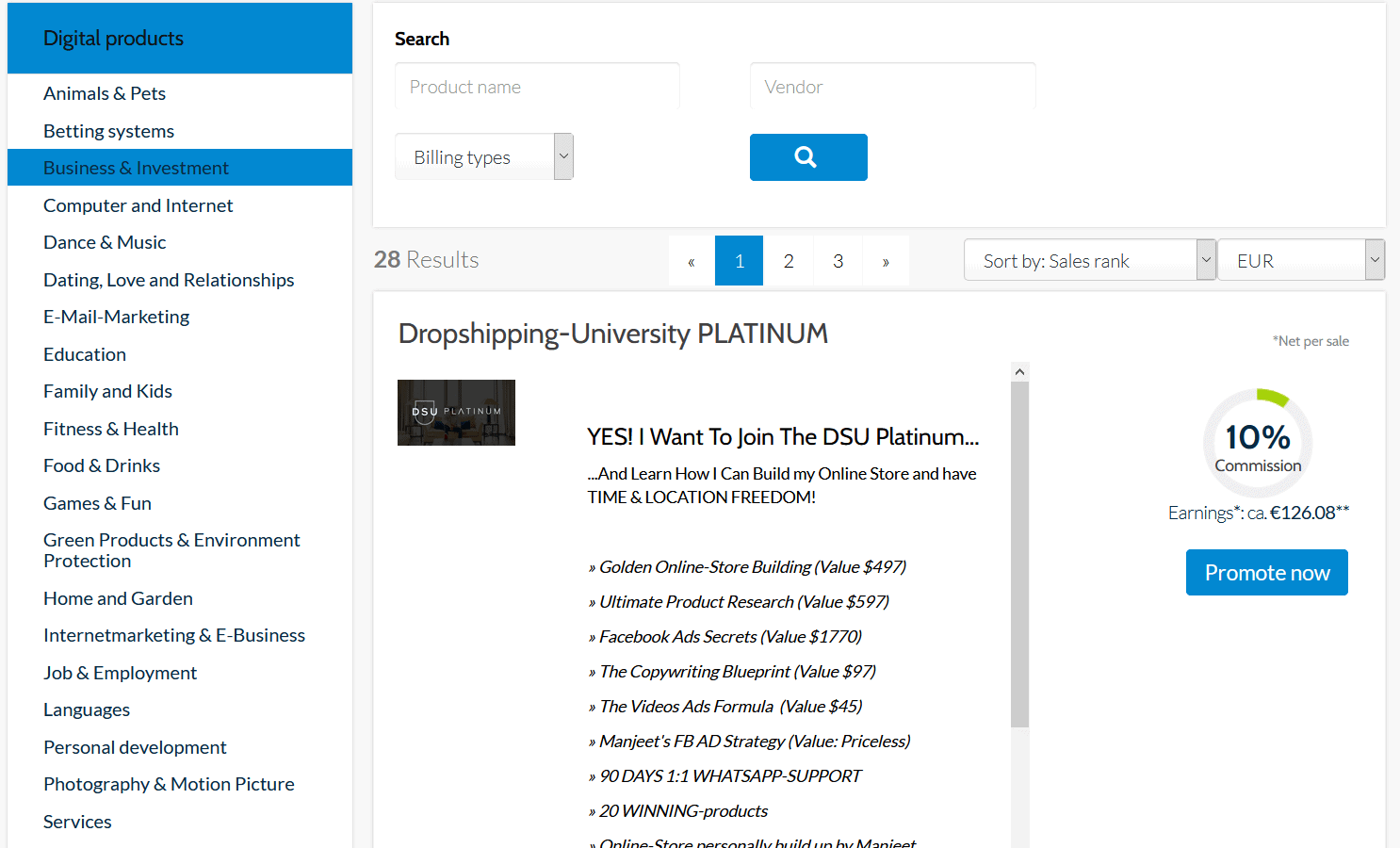Select Dance & Music category
1400x848 pixels.
(x=105, y=242)
